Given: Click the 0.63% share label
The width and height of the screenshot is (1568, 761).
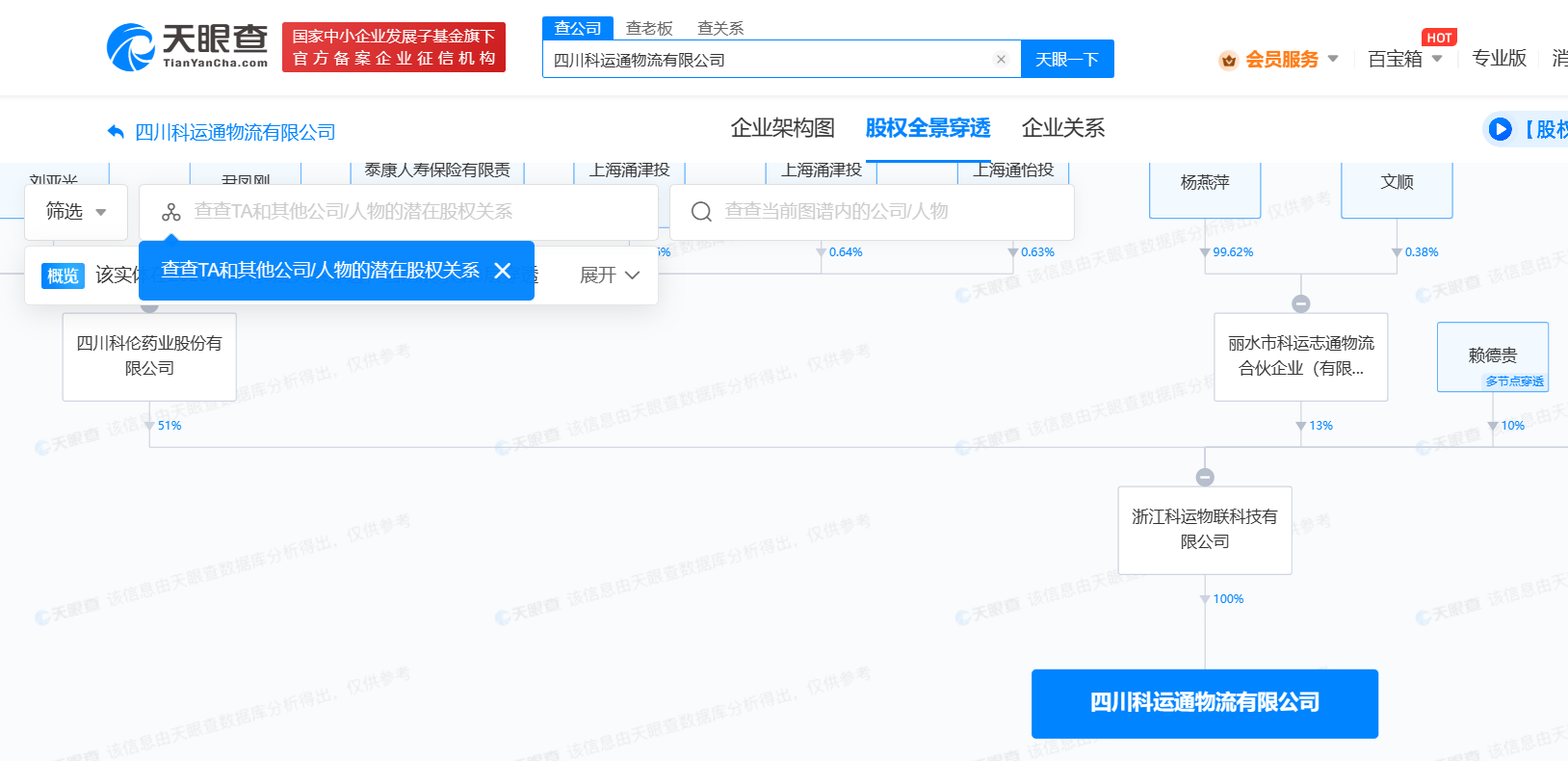Looking at the screenshot, I should (1037, 252).
